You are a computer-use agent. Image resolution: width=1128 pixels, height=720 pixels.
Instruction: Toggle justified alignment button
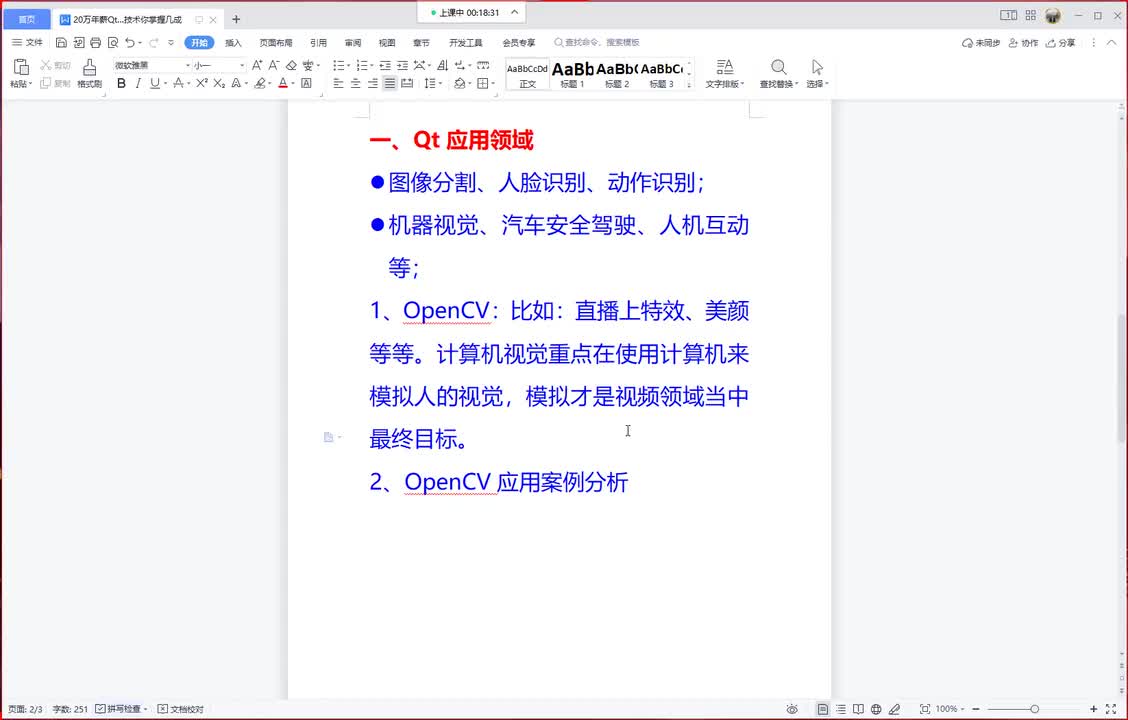pyautogui.click(x=389, y=83)
